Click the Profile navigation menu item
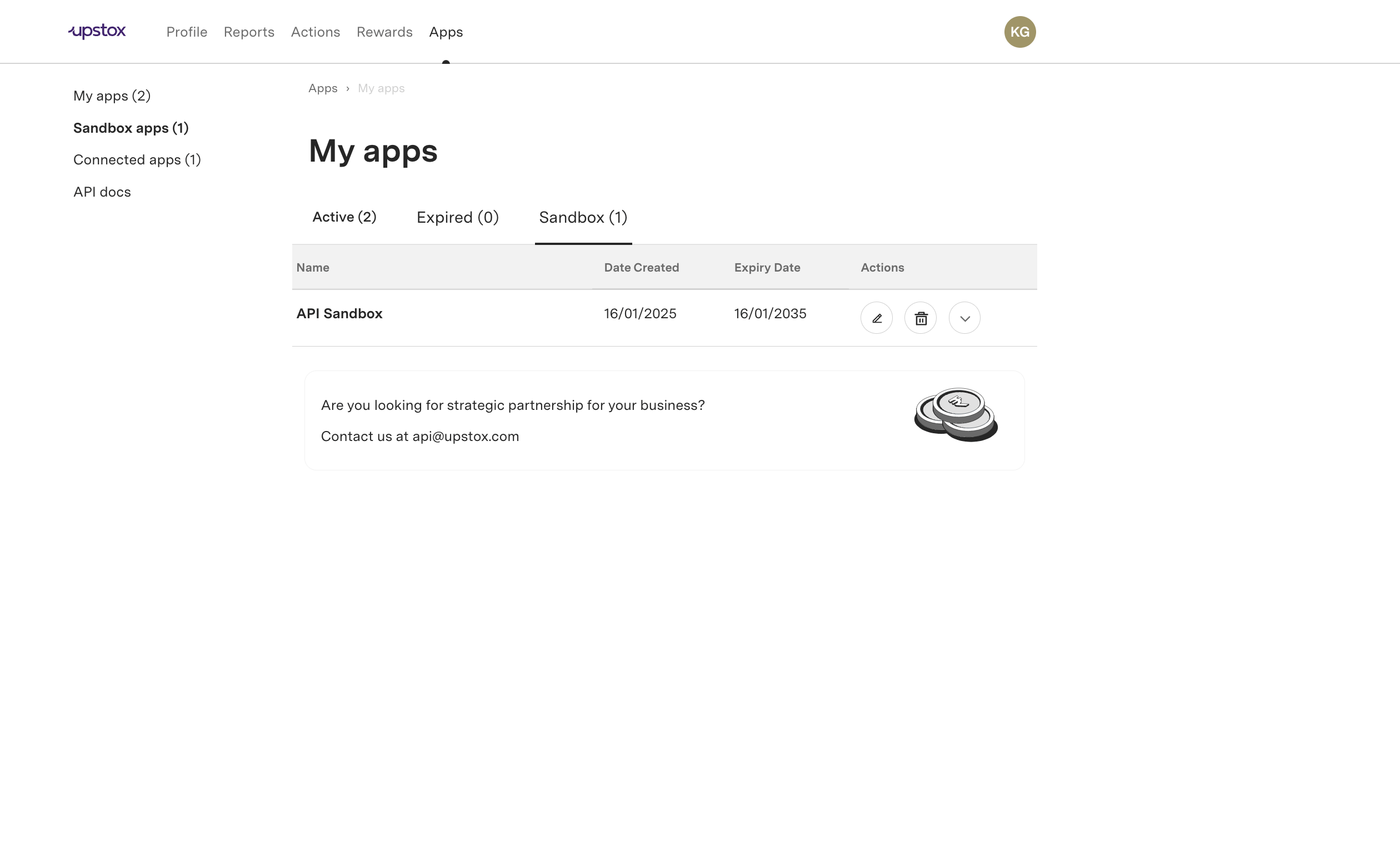 [186, 31]
